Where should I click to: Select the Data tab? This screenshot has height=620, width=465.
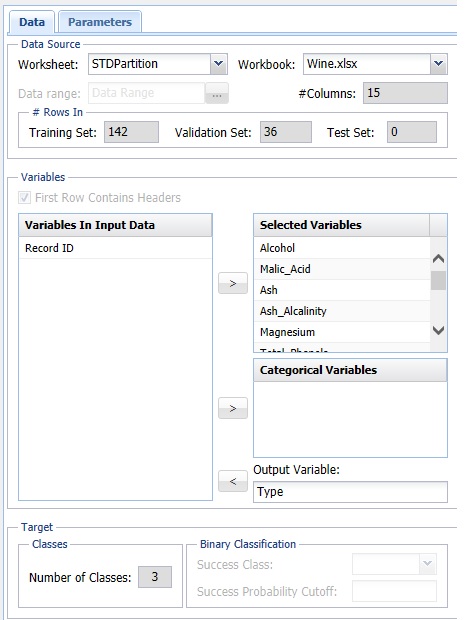pyautogui.click(x=32, y=22)
